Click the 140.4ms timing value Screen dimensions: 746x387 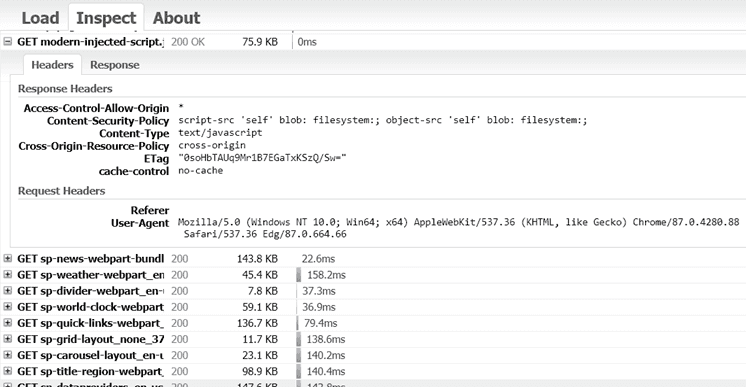(326, 371)
